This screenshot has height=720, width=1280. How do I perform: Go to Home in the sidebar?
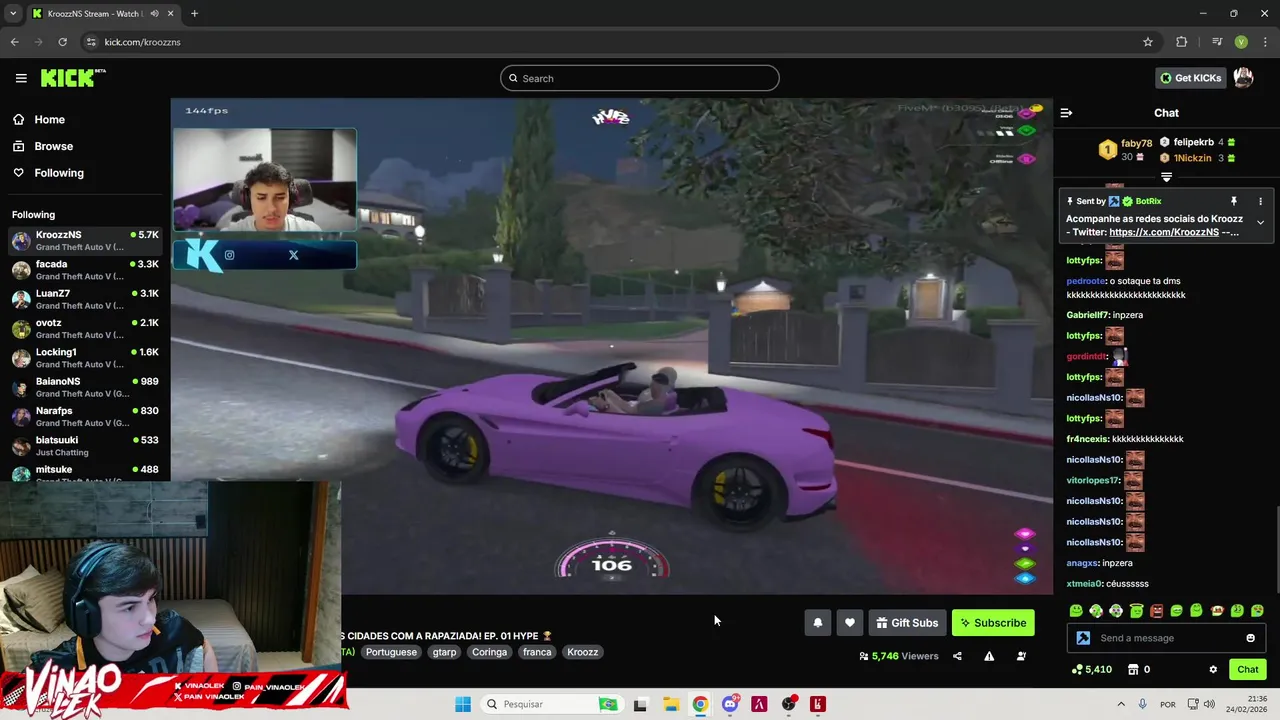(49, 119)
